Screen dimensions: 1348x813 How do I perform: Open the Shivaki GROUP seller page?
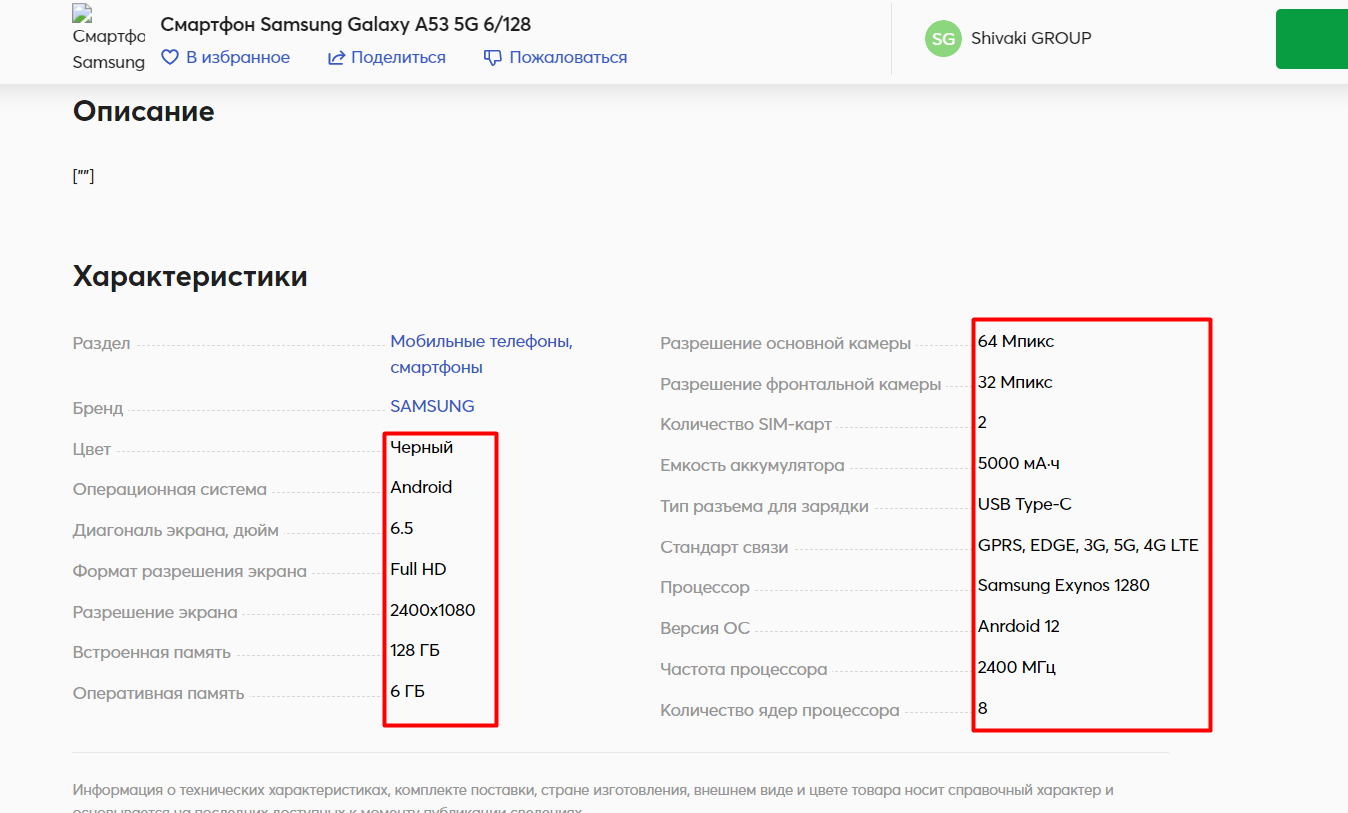[x=1031, y=38]
